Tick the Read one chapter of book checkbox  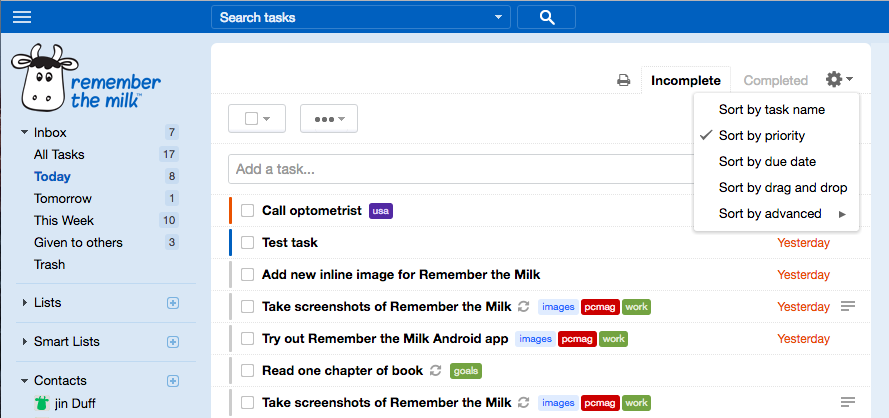(x=248, y=371)
